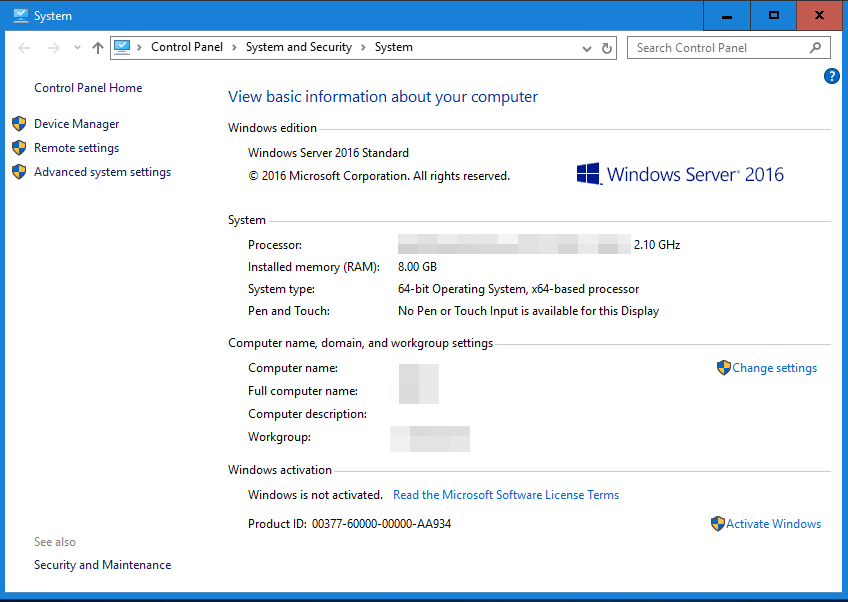Click '64-bit Operating System, x64-based processor'

click(519, 289)
